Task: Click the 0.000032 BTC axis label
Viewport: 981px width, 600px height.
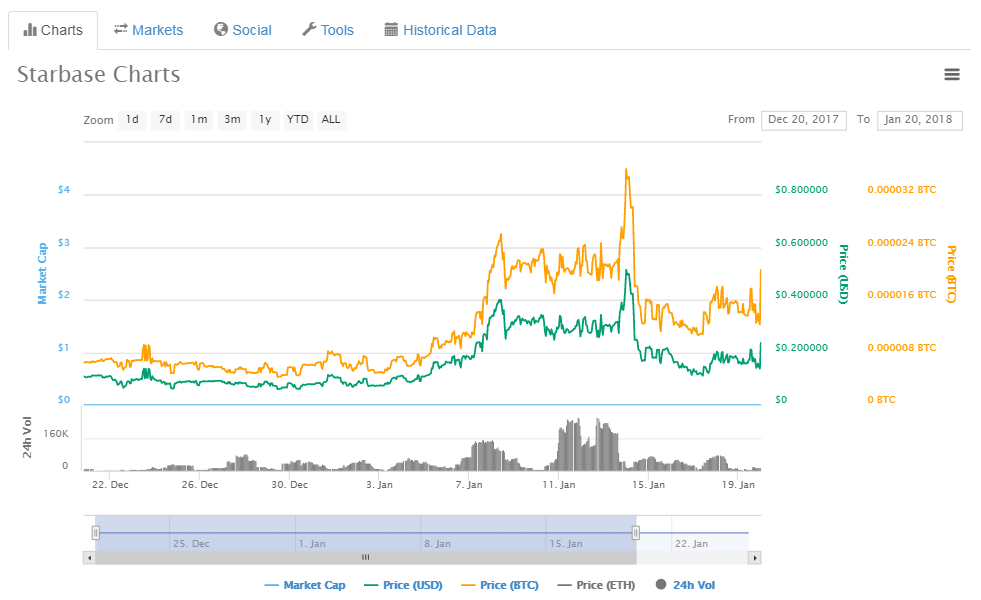Action: pyautogui.click(x=902, y=190)
